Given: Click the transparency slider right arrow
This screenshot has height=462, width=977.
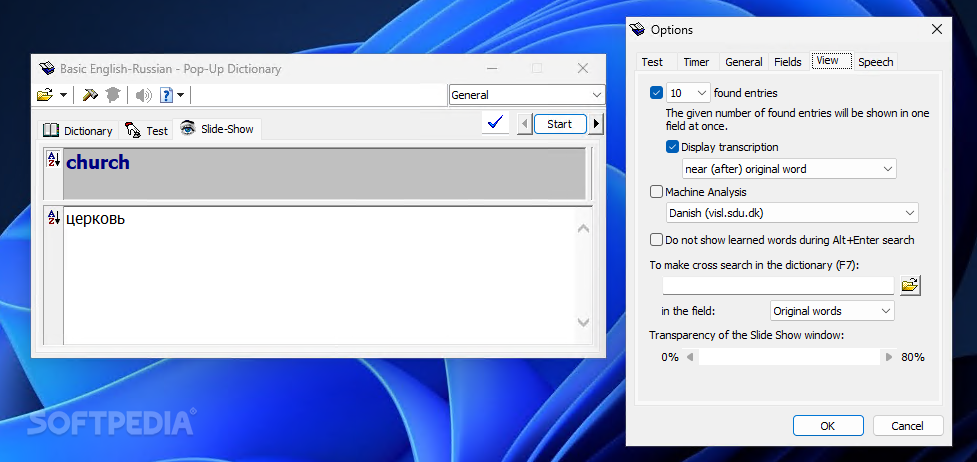Looking at the screenshot, I should (x=889, y=357).
